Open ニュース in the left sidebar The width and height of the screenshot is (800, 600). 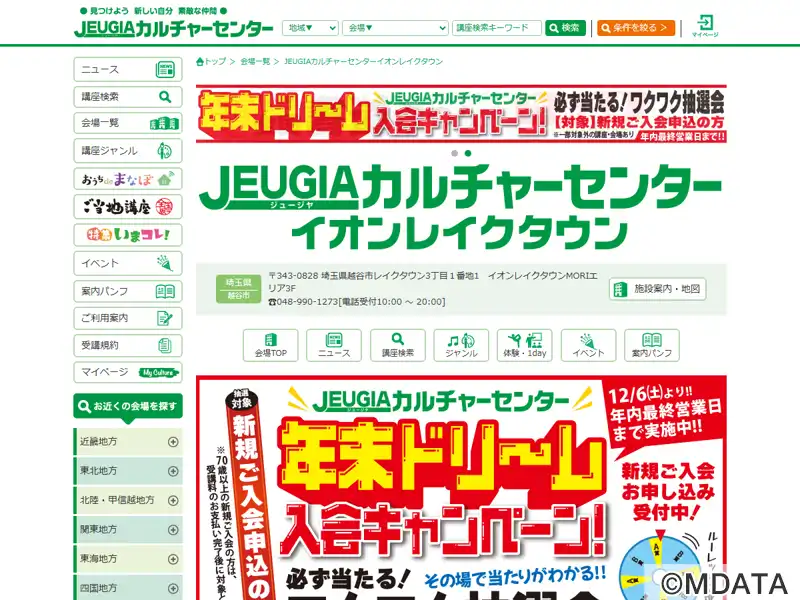(128, 69)
